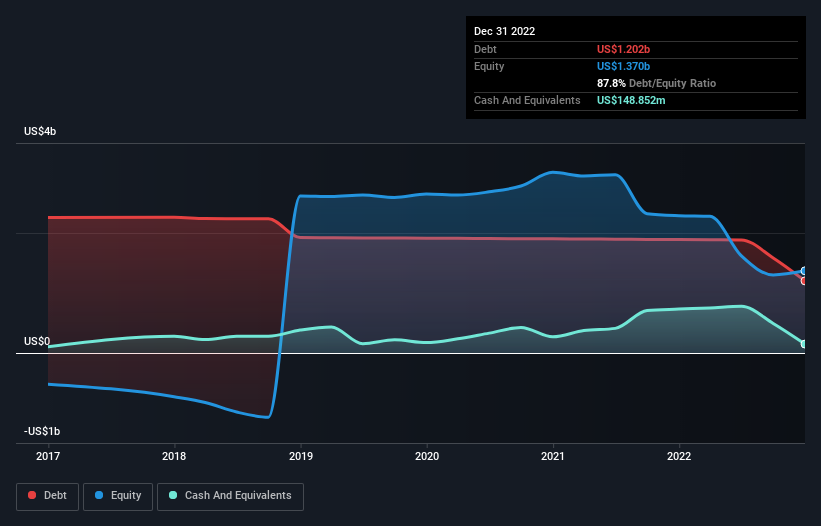Click Cash And Equivalents label in tooltip

coord(527,100)
